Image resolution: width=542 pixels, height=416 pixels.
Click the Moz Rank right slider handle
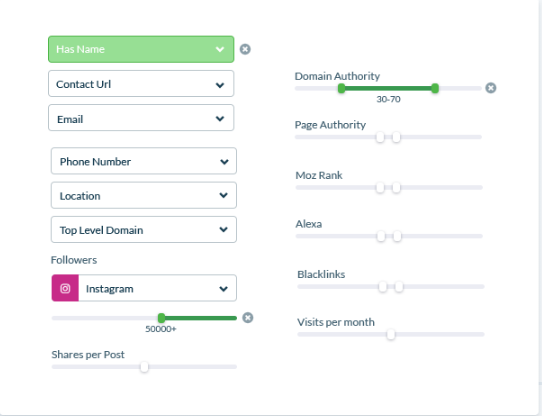coord(396,188)
